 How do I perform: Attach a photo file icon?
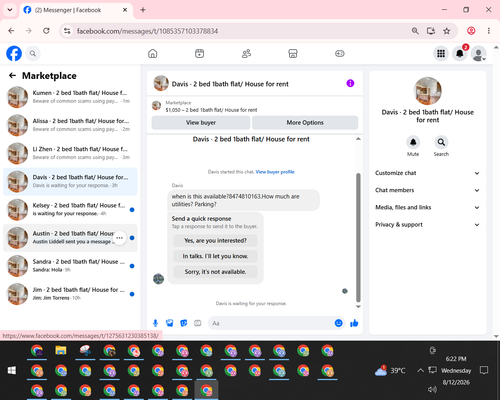tap(170, 323)
